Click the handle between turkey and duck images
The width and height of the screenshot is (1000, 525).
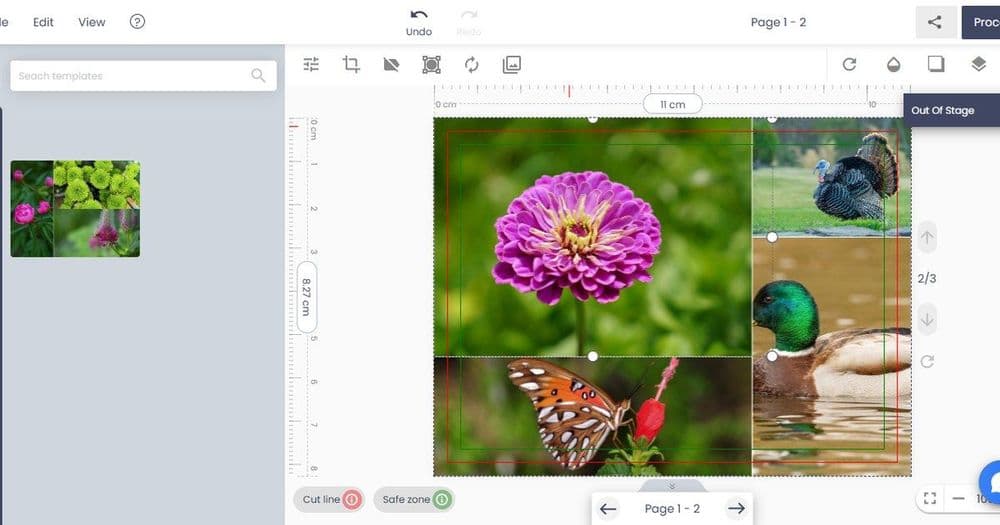pos(772,237)
